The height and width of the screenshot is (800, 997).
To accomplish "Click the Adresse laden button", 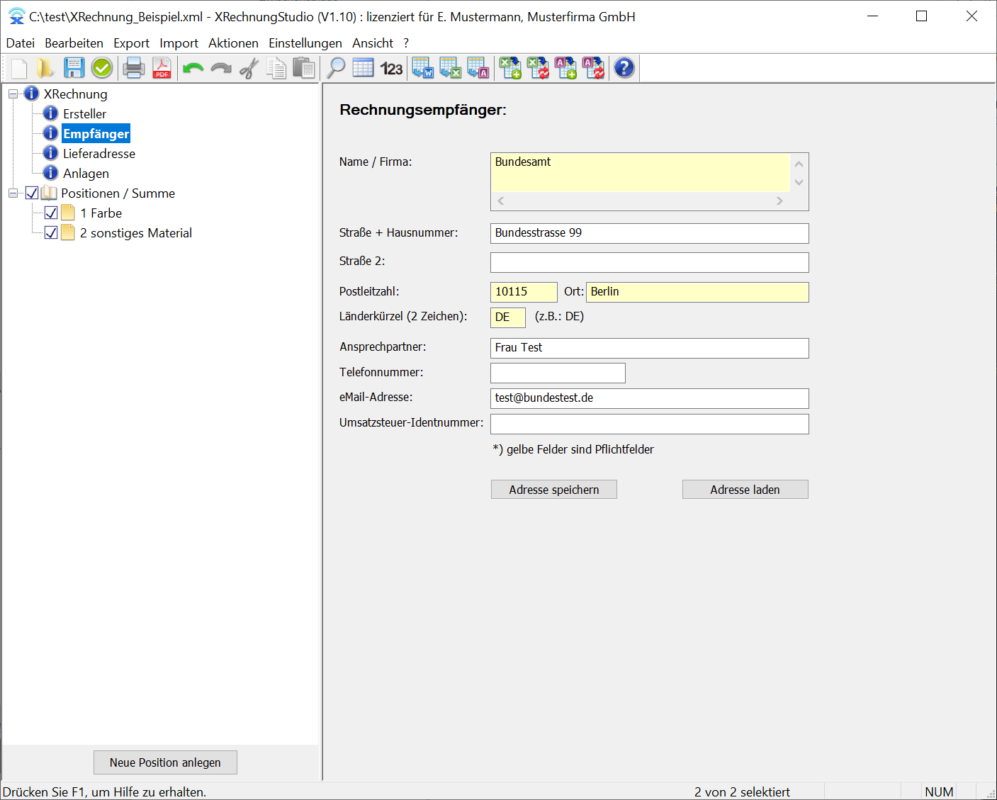I will coord(745,490).
